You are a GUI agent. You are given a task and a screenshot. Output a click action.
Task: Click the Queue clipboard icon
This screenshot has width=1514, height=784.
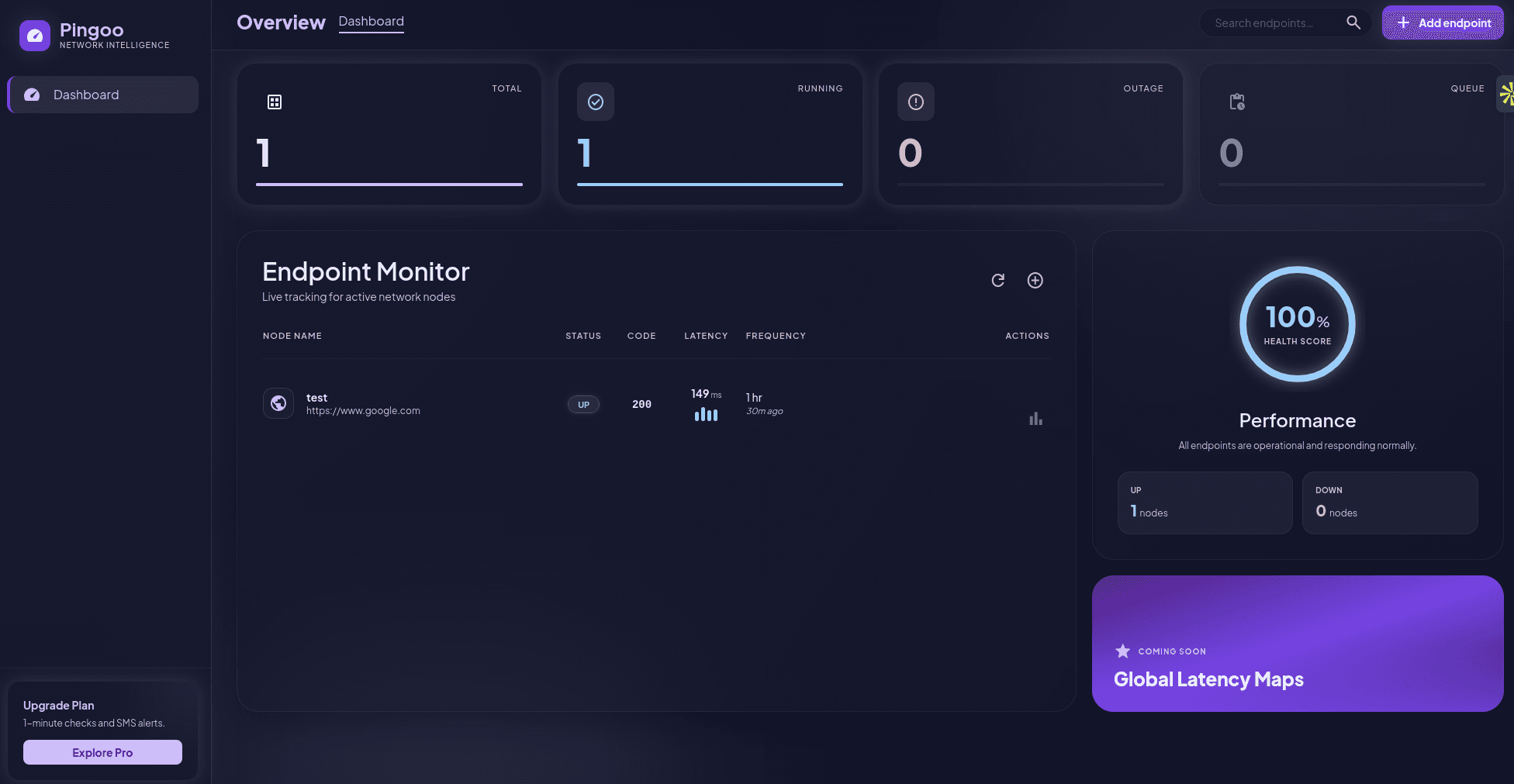click(x=1237, y=102)
